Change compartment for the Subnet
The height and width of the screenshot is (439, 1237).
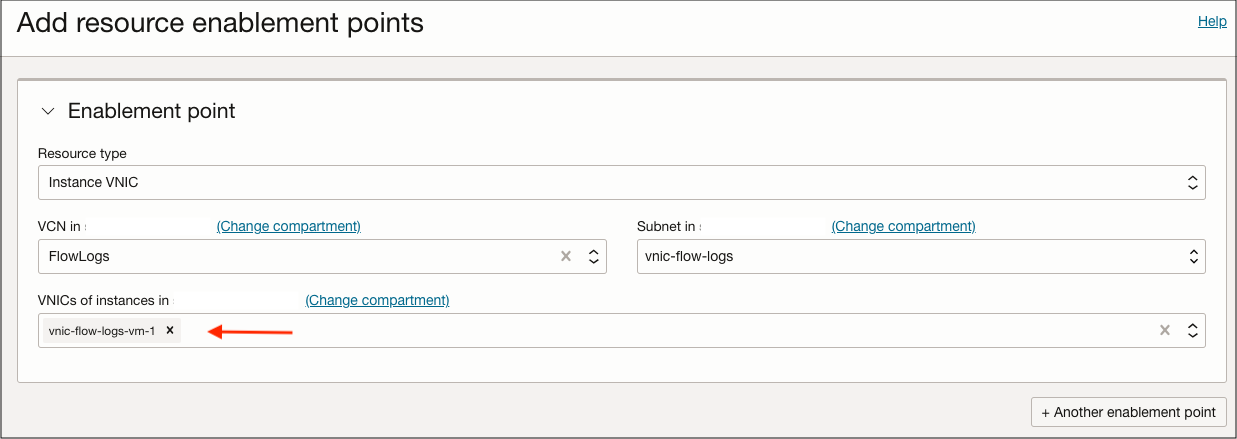903,226
